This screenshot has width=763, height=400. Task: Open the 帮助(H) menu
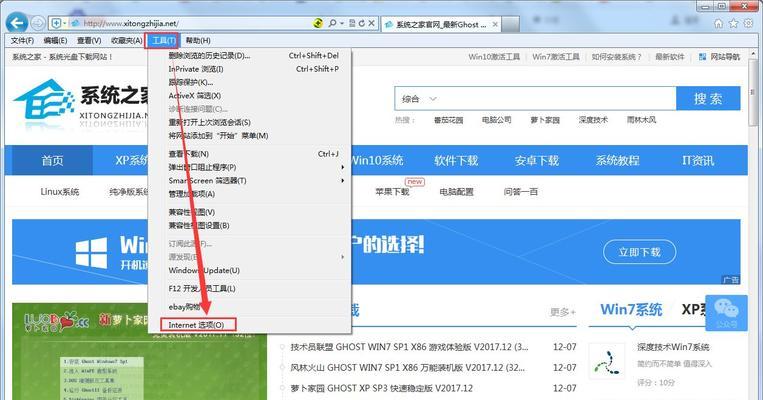pos(198,40)
